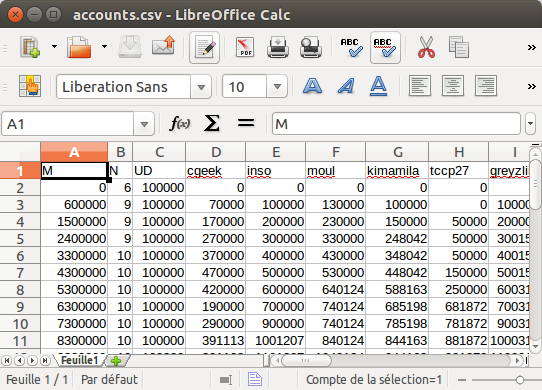Select row 11 header

point(20,341)
